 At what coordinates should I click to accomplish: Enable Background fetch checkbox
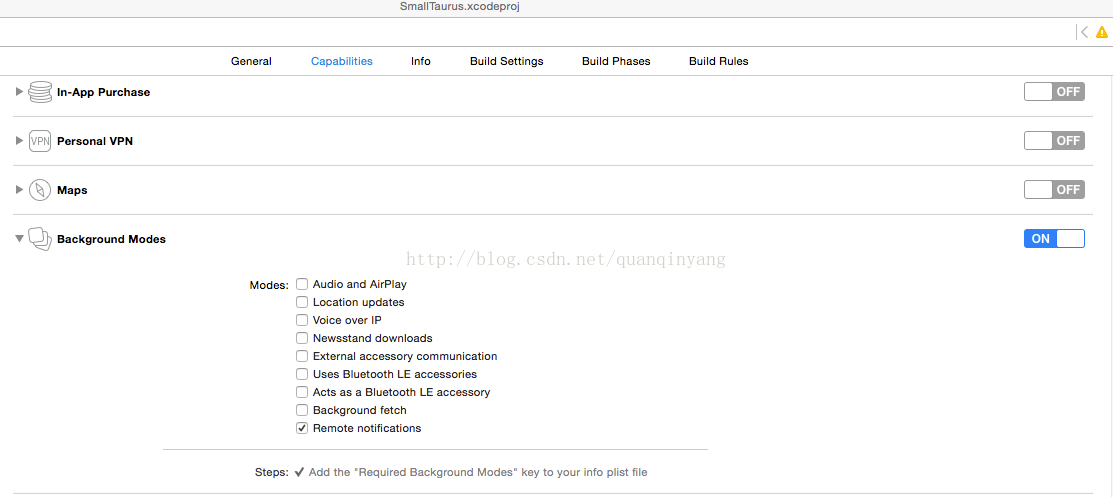pyautogui.click(x=302, y=410)
